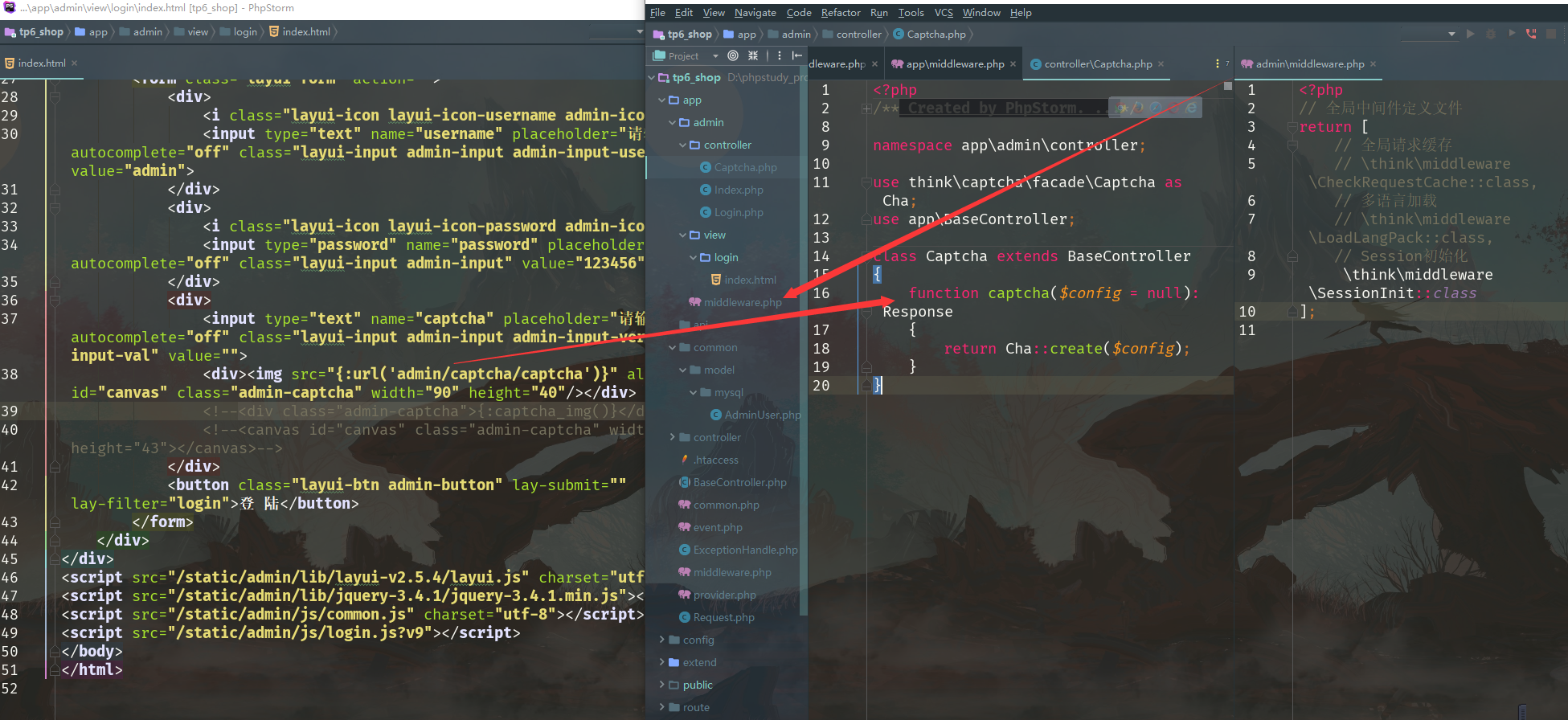Screen dimensions: 1568x720
Task: Open BaseController.php in project tree
Action: (x=739, y=482)
